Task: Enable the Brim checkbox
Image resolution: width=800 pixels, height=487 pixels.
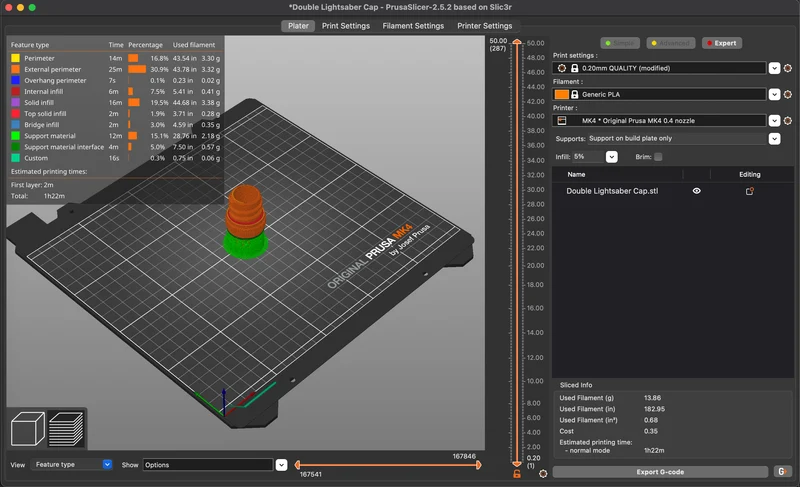Action: point(658,157)
